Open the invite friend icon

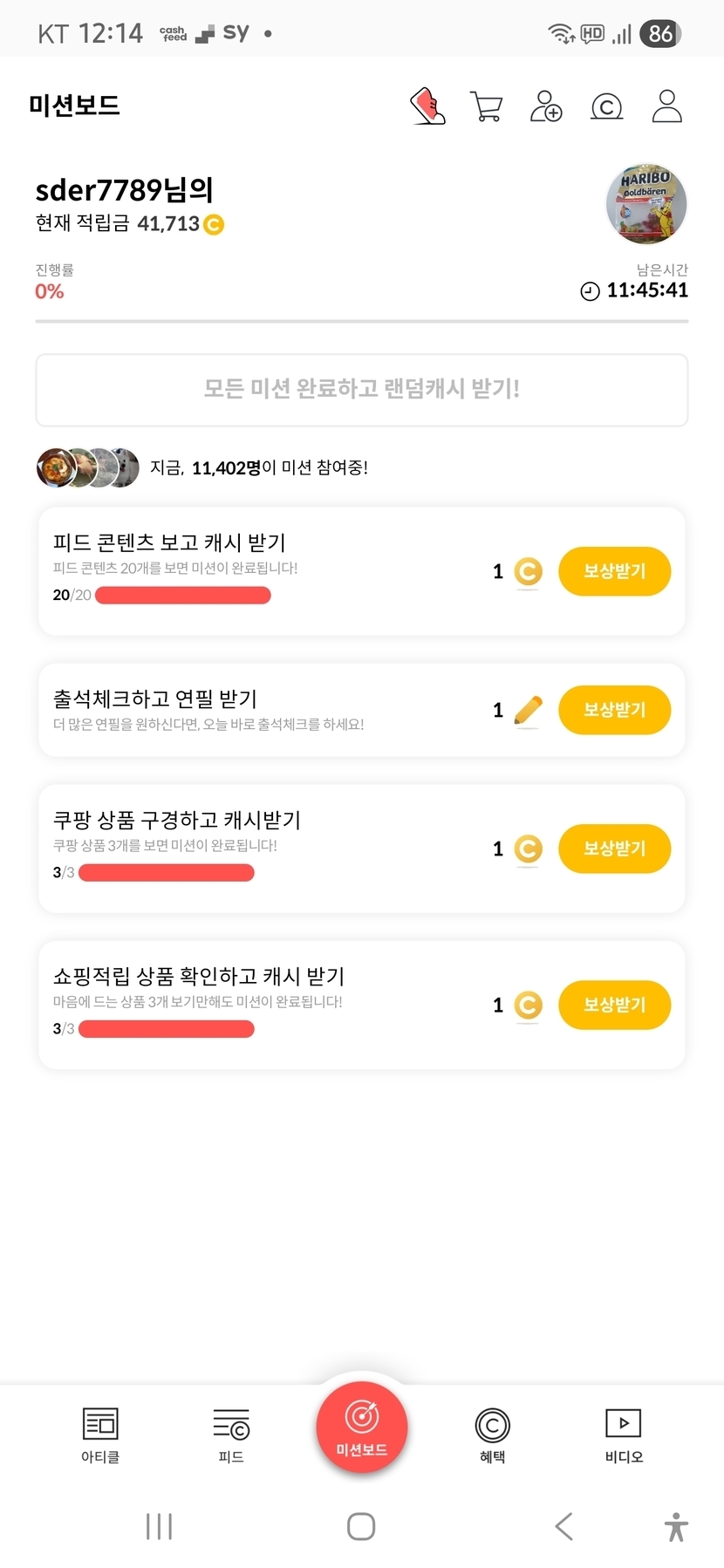[x=546, y=106]
